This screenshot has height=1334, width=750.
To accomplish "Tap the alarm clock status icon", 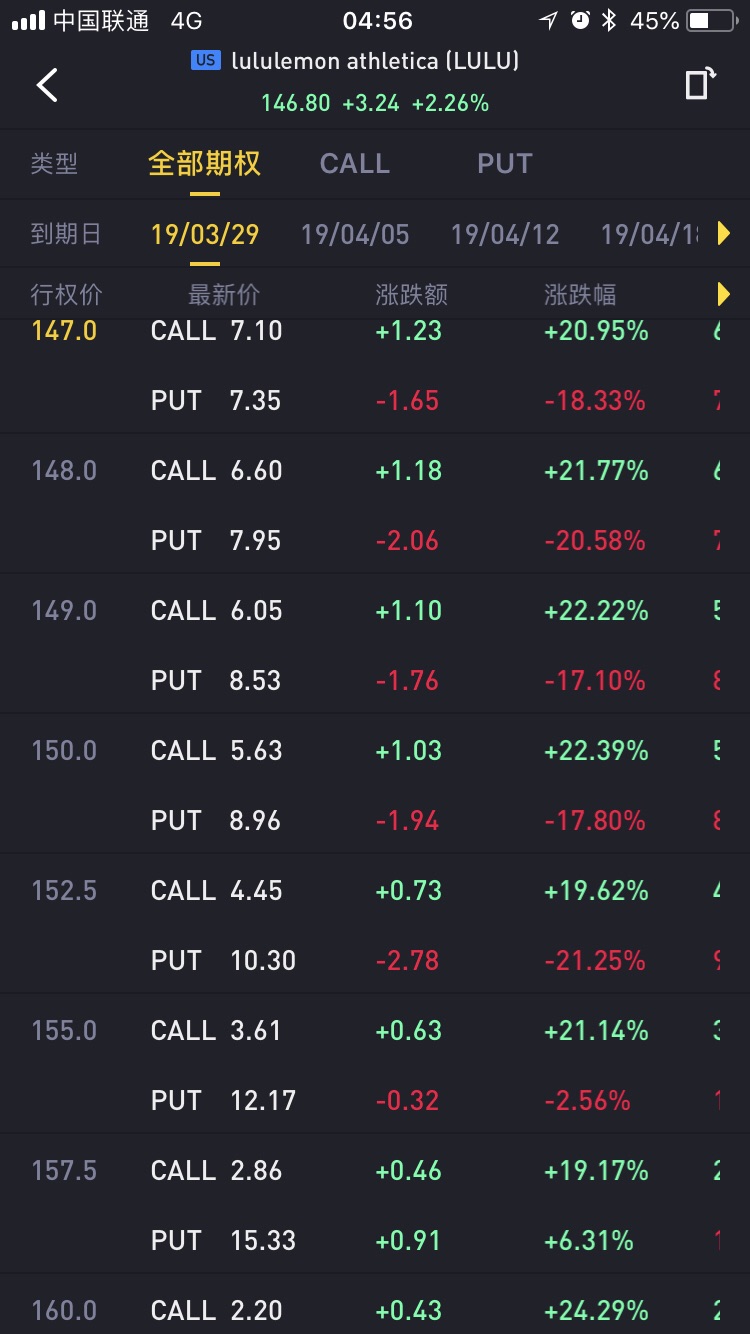I will (580, 21).
